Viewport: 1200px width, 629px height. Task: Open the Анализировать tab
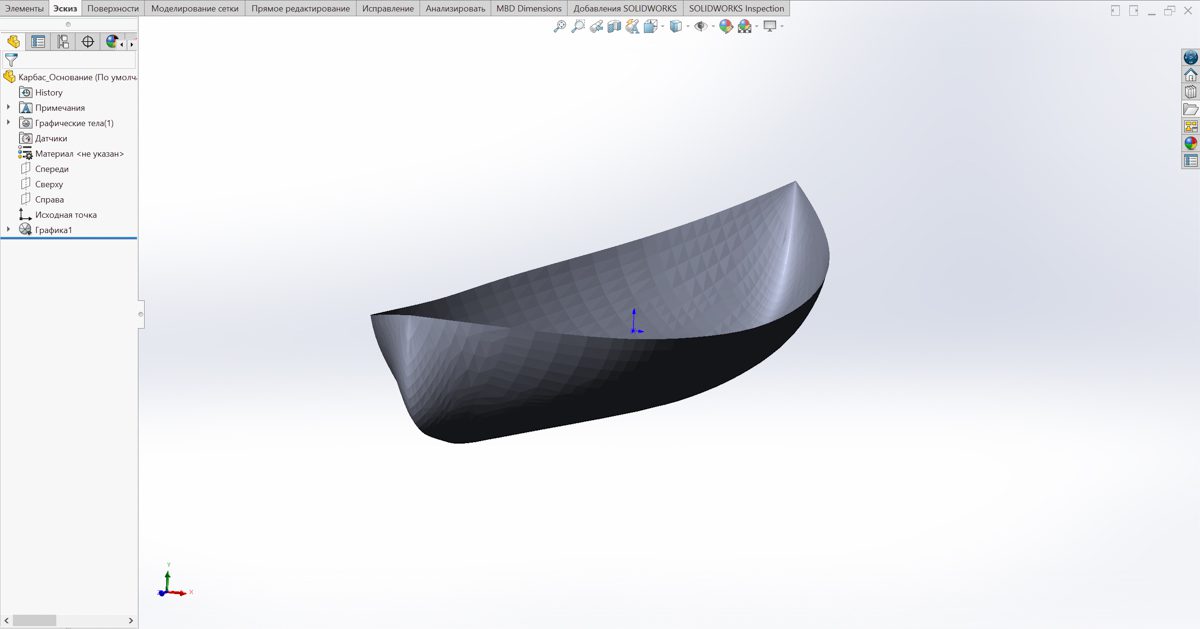(x=455, y=8)
